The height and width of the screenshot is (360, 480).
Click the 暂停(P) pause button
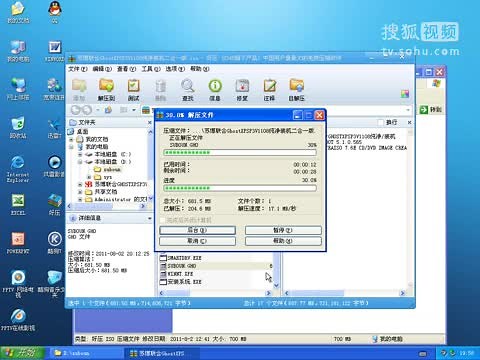point(283,230)
